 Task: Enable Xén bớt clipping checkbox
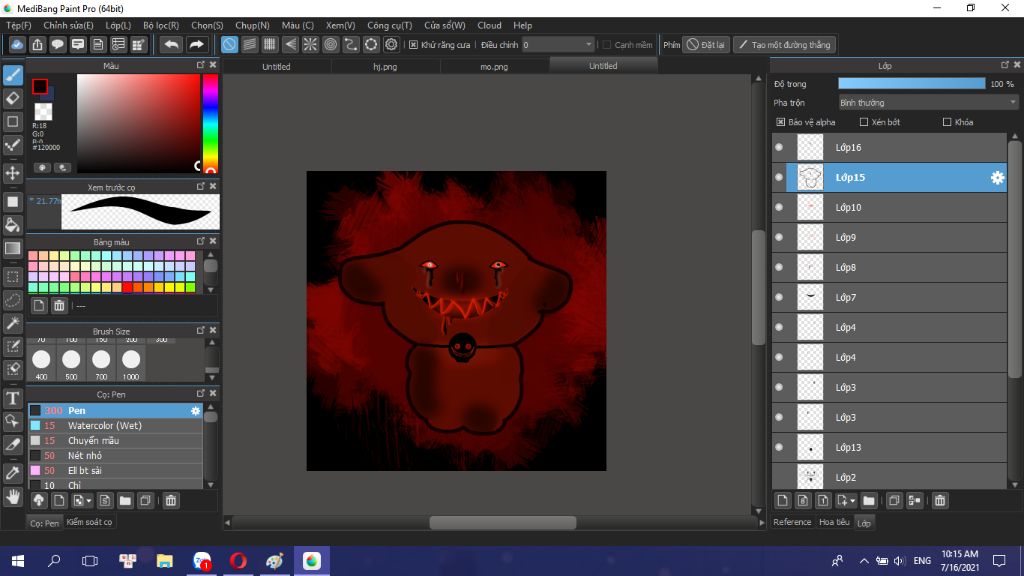pos(864,122)
